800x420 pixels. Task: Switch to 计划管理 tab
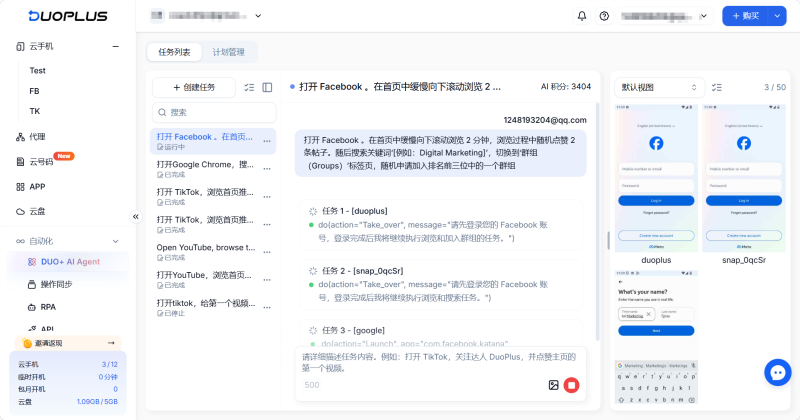tap(229, 52)
